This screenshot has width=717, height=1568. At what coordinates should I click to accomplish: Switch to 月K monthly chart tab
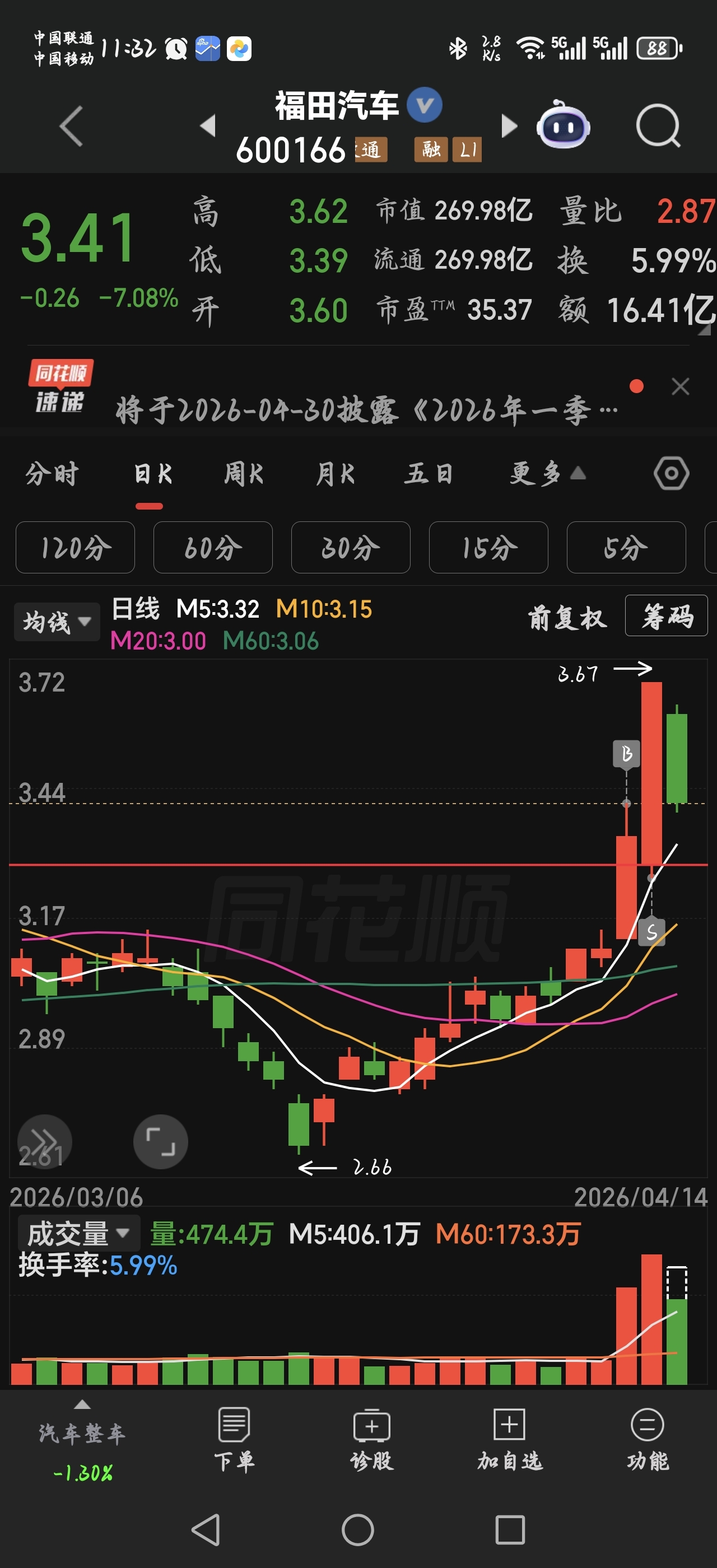336,474
